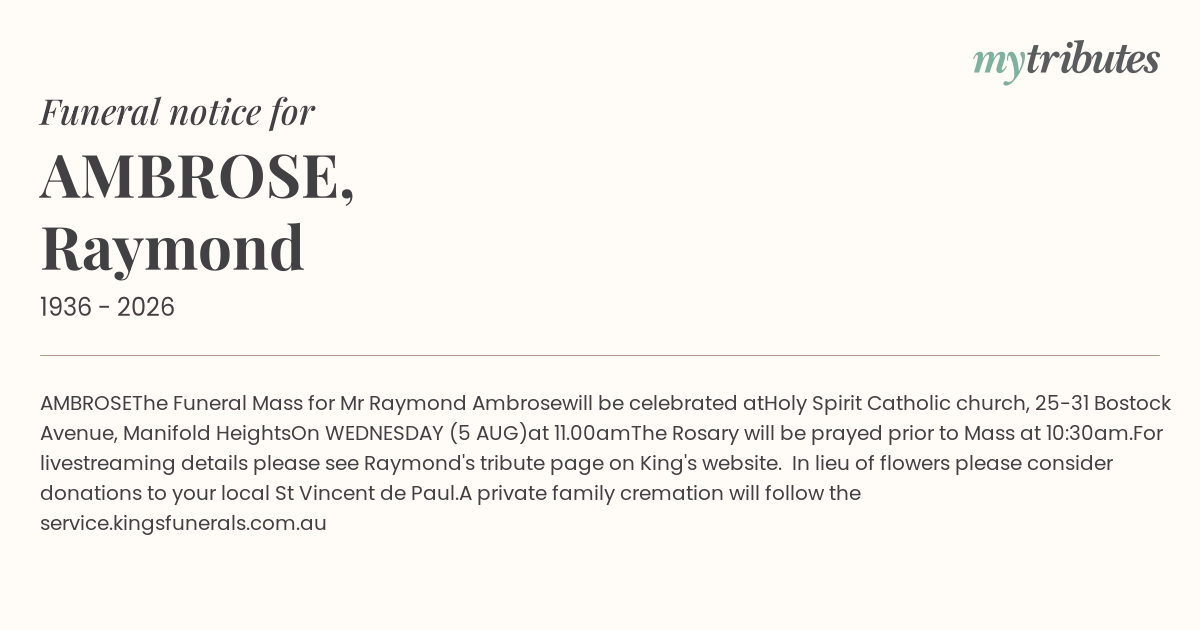
Task: Click the '11.00am' Mass time
Action: tap(590, 433)
